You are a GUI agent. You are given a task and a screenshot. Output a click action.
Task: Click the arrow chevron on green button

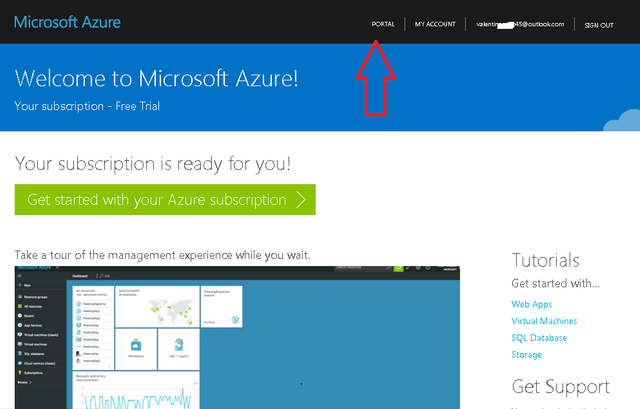[x=301, y=200]
